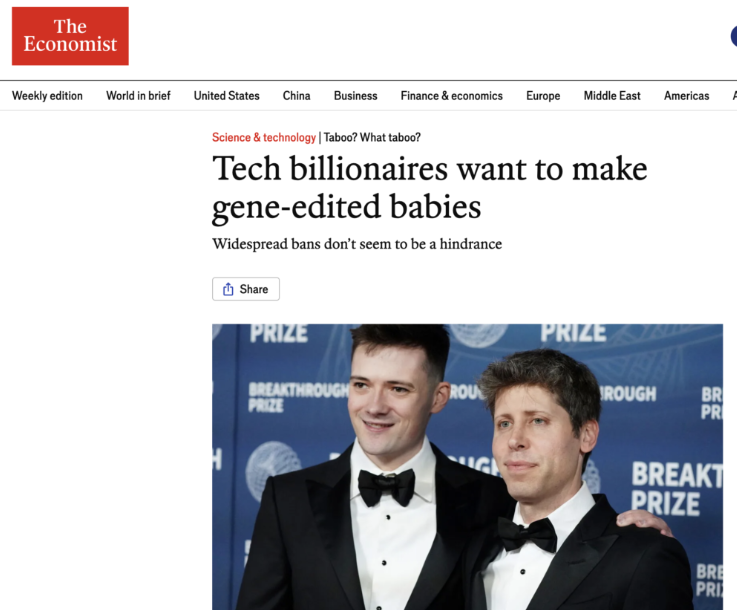Click the "Widespread bans" subheadline text
The image size is (737, 610).
pyautogui.click(x=356, y=244)
